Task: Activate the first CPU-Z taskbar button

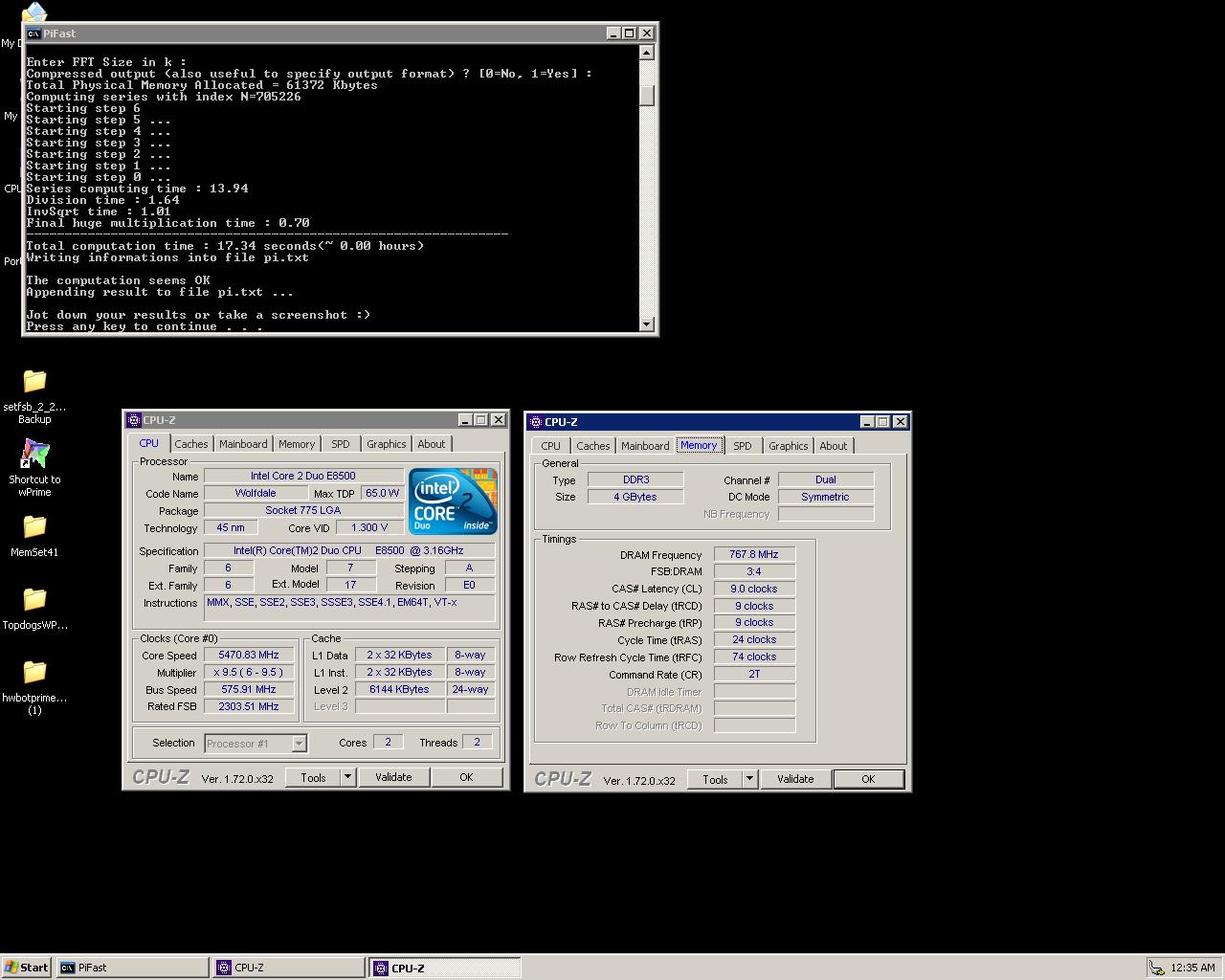Action: [x=289, y=968]
